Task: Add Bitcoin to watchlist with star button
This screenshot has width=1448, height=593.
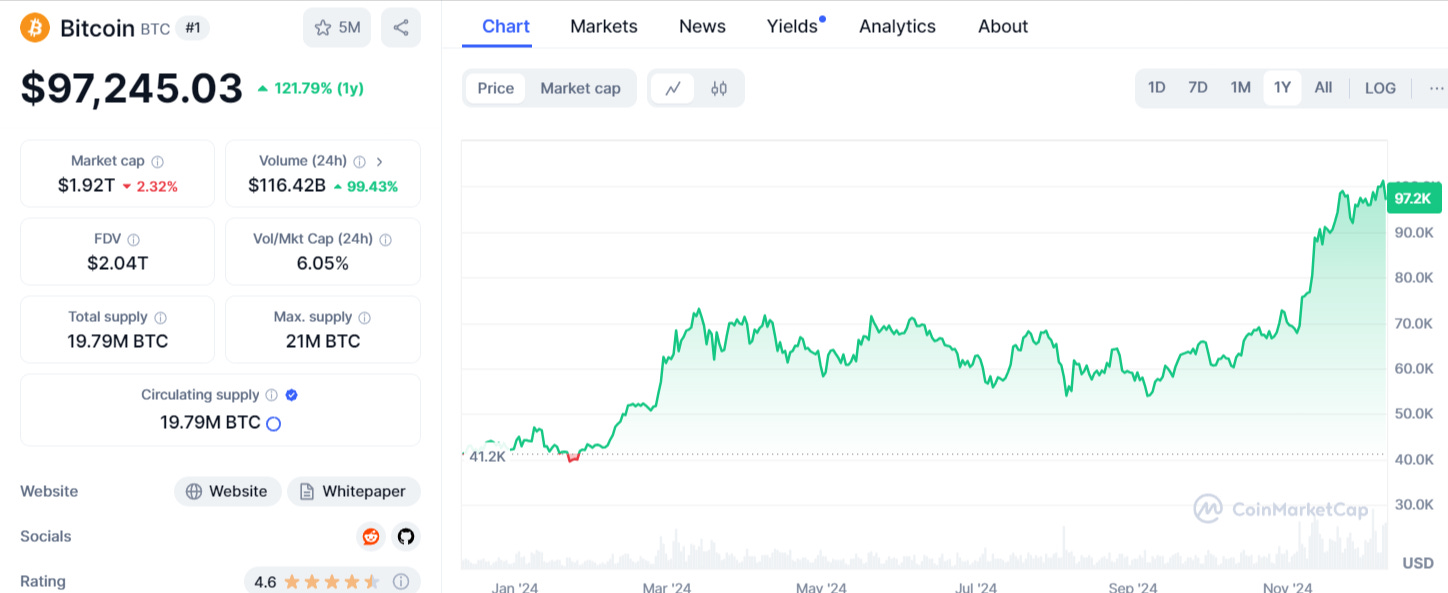Action: tap(337, 27)
